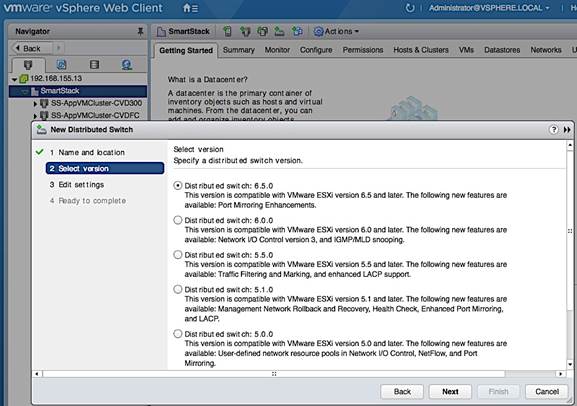Open the Administrator@VSPHERE.LOCAL dropdown
This screenshot has height=406, width=577.
click(489, 8)
